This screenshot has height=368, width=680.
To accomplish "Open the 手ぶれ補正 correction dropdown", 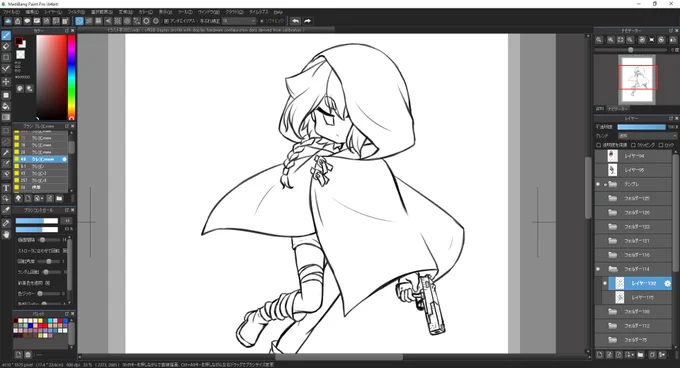I will pos(239,21).
